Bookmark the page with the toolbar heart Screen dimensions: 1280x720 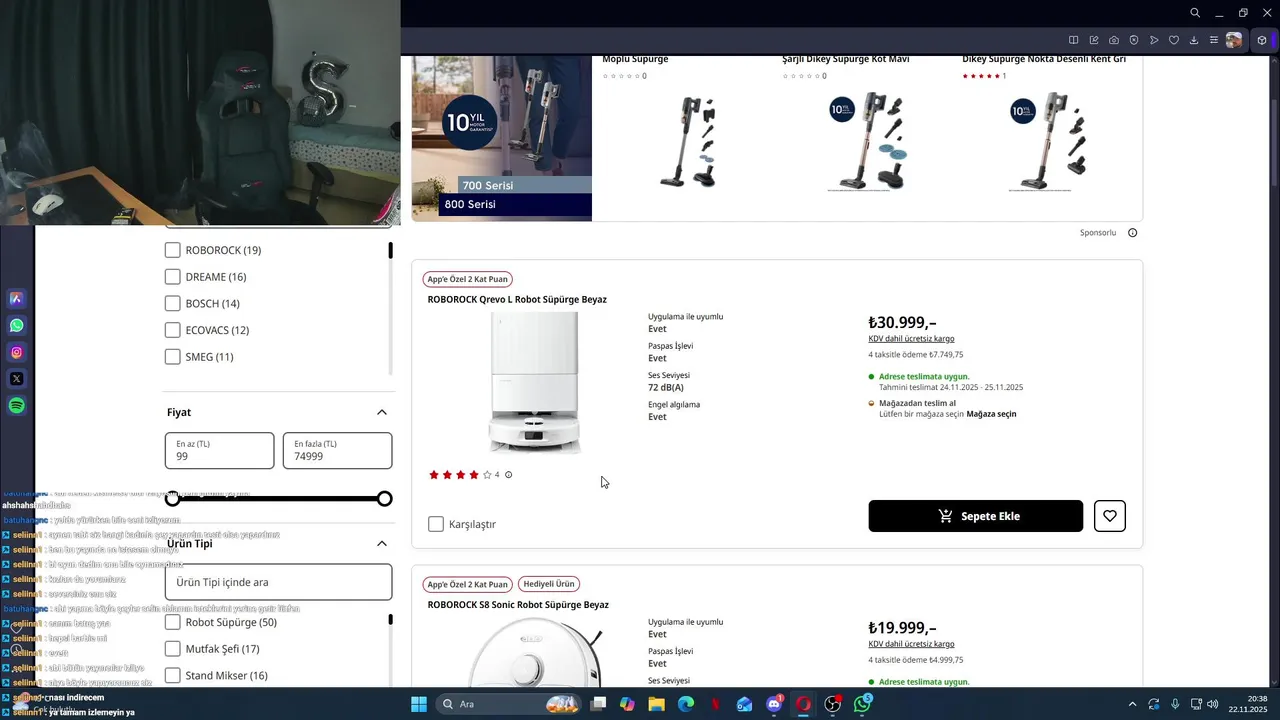coord(1174,40)
